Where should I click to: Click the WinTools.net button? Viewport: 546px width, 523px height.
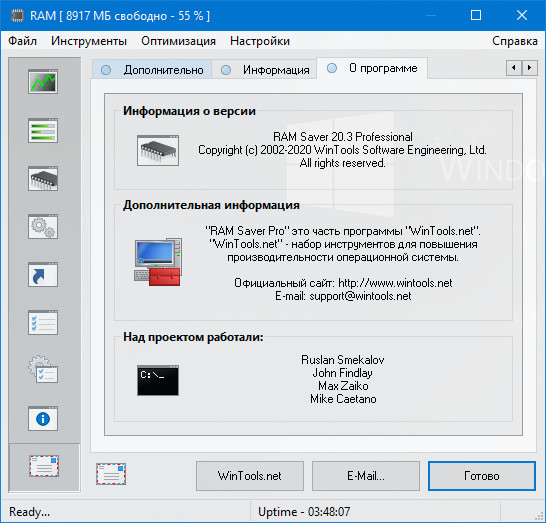click(x=250, y=476)
